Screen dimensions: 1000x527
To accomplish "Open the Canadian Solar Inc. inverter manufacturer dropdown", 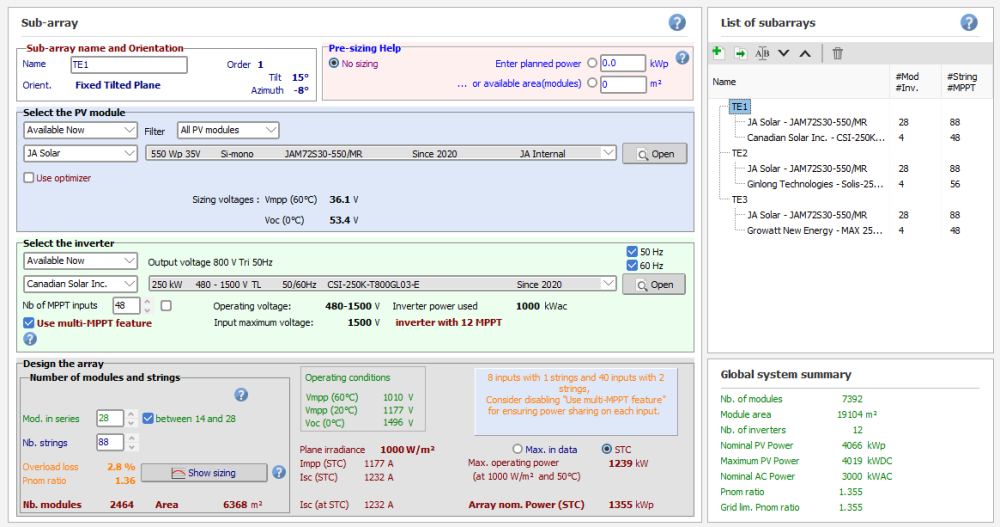I will (x=80, y=284).
